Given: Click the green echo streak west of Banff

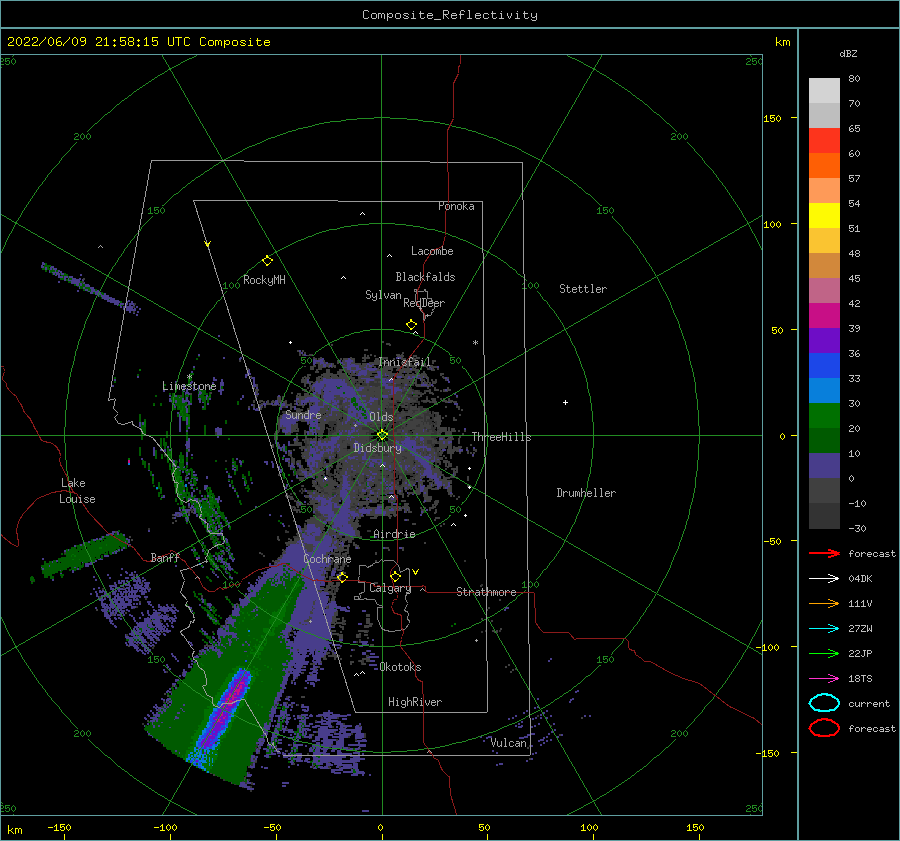Looking at the screenshot, I should [x=84, y=555].
